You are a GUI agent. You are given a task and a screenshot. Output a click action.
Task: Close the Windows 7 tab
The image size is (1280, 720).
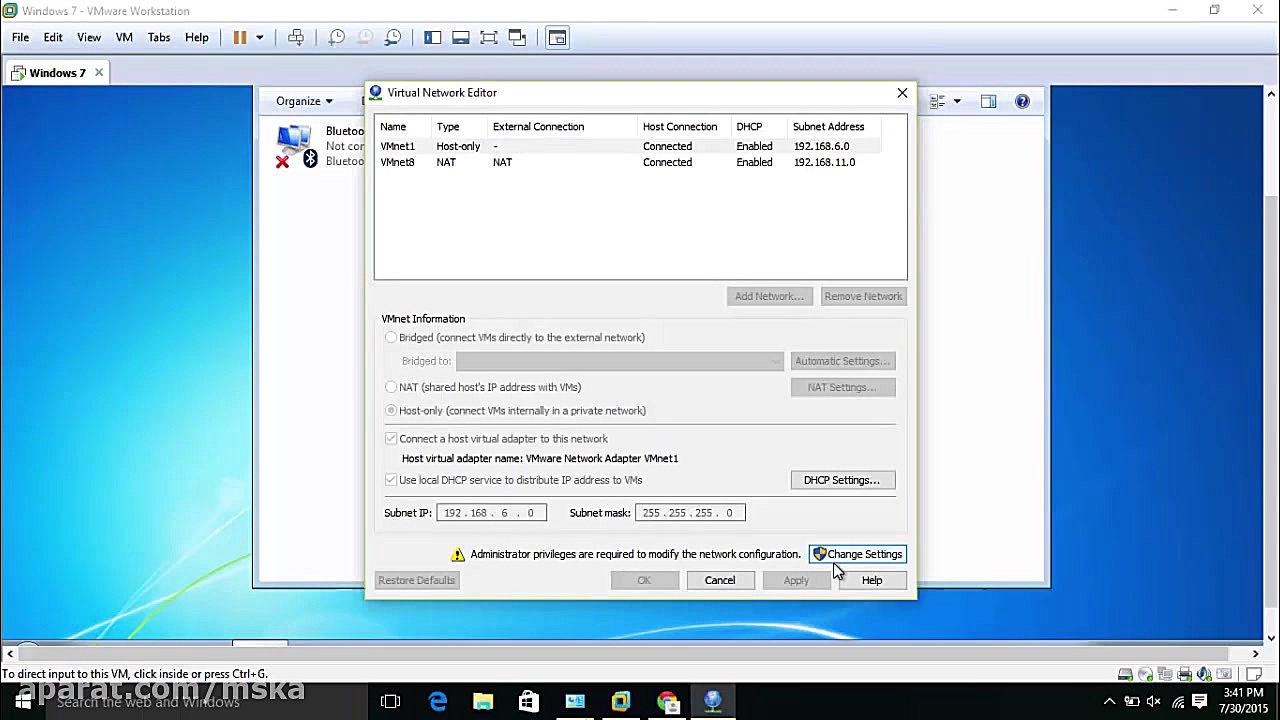[x=99, y=73]
